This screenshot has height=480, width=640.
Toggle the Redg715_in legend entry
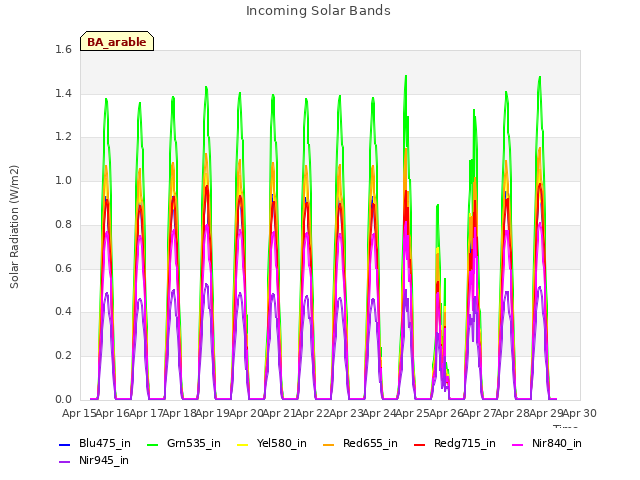455,443
